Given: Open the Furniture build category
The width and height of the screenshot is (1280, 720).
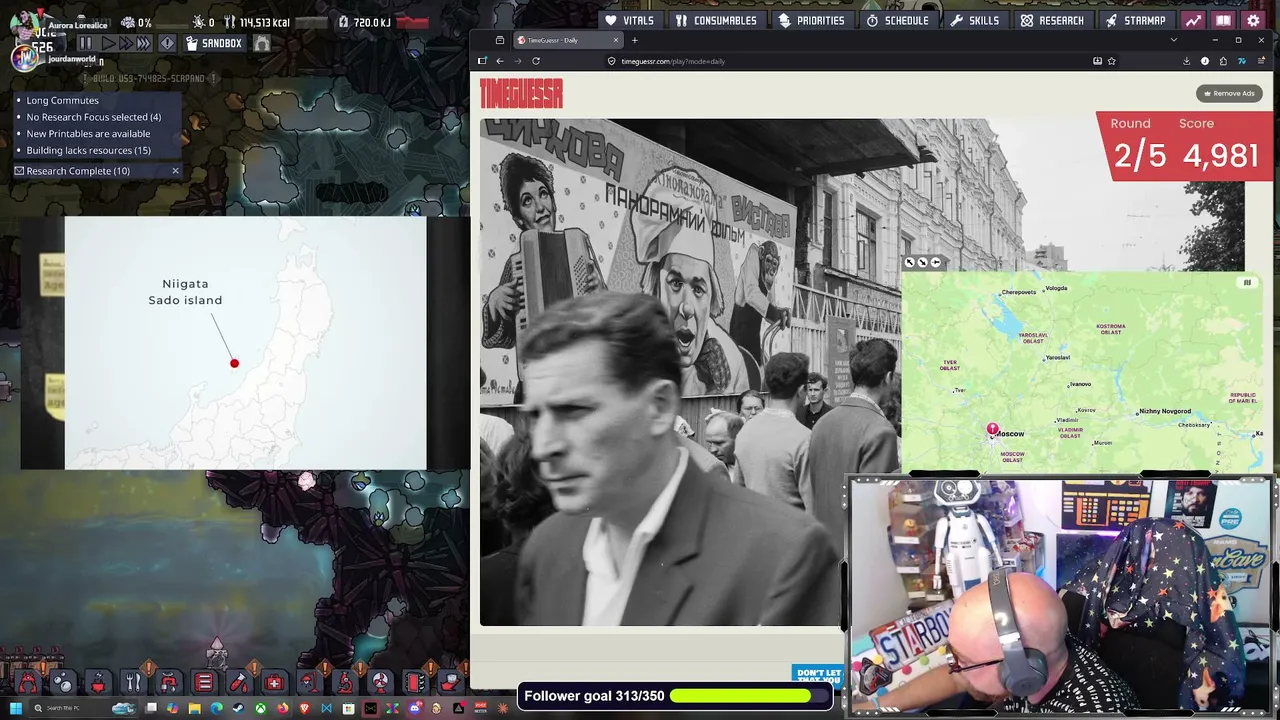Looking at the screenshot, I should (x=309, y=682).
